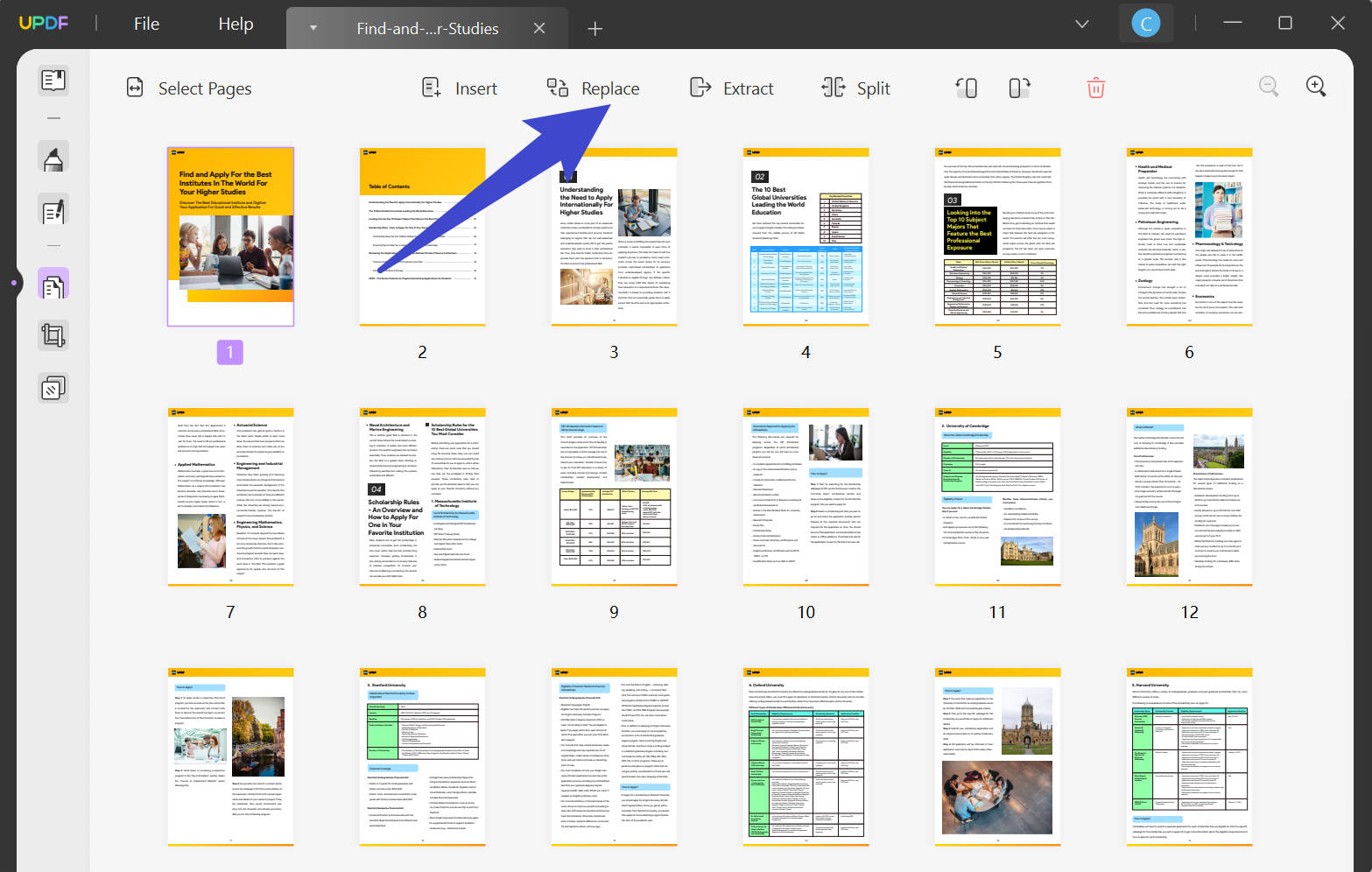Select the page 5 thumbnail
This screenshot has width=1372, height=872.
996,236
